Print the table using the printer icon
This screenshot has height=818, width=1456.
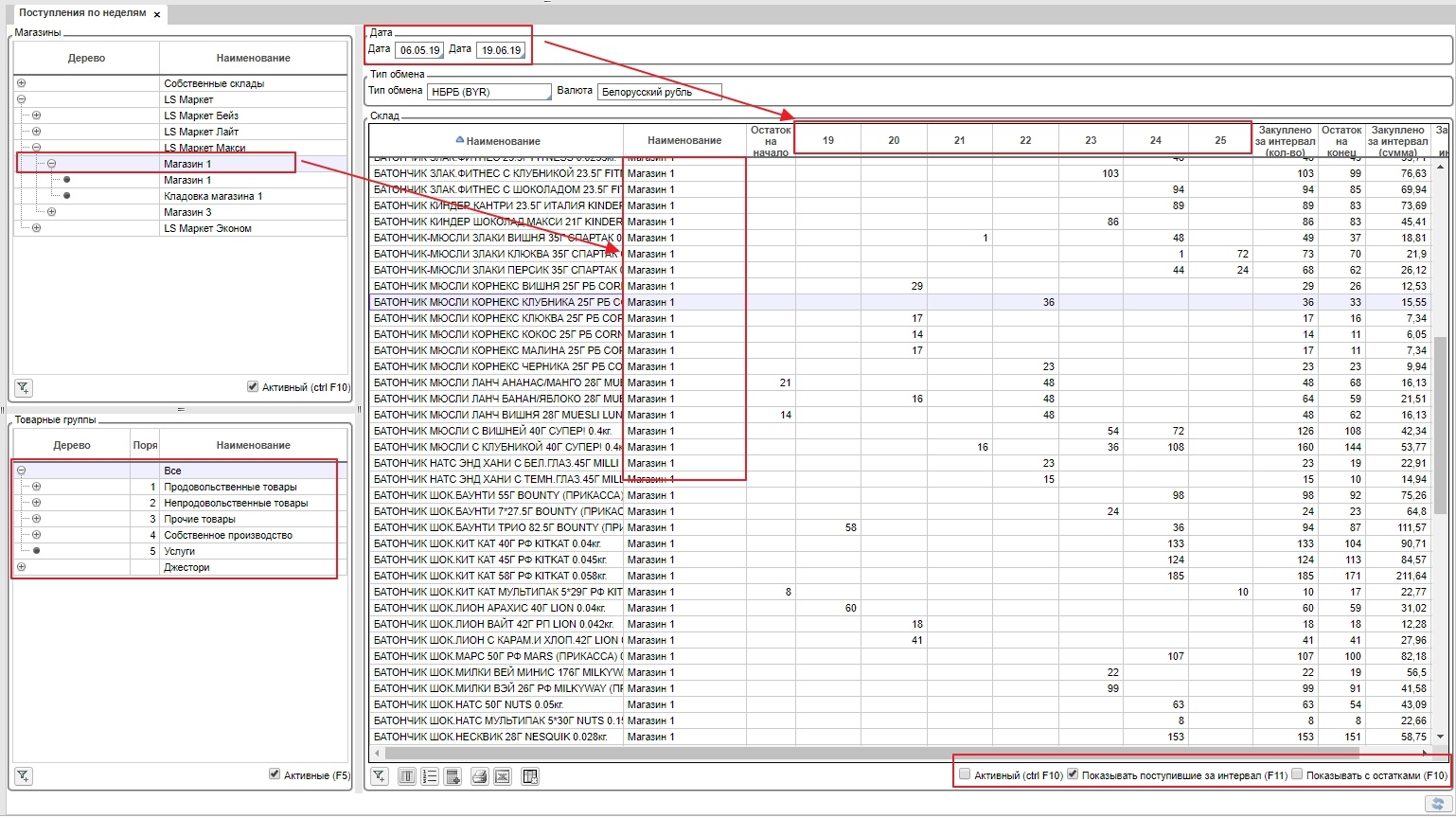click(x=479, y=776)
